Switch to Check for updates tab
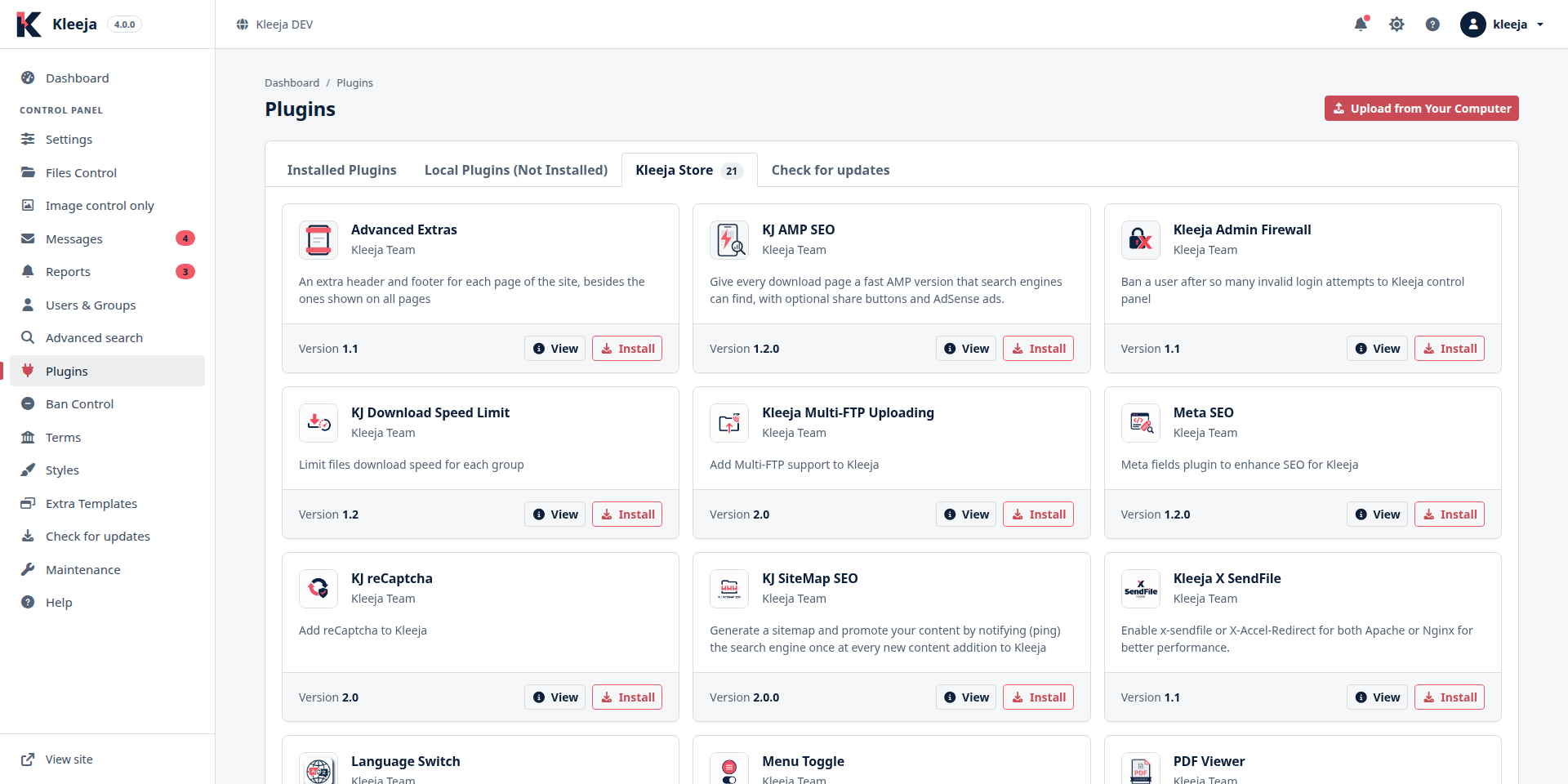Image resolution: width=1568 pixels, height=784 pixels. [831, 170]
